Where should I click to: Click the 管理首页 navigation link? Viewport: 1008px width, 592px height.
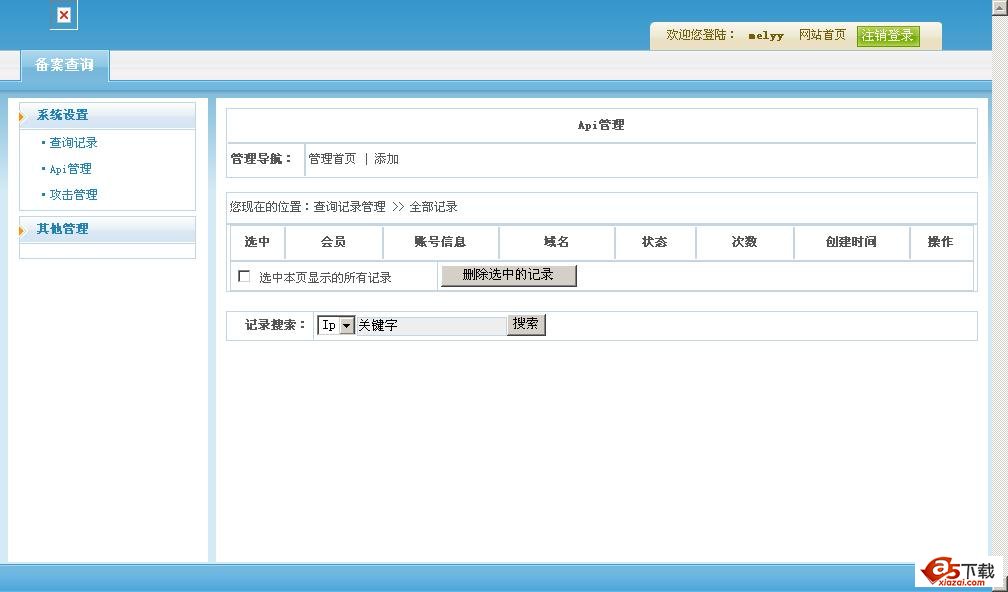pyautogui.click(x=332, y=159)
